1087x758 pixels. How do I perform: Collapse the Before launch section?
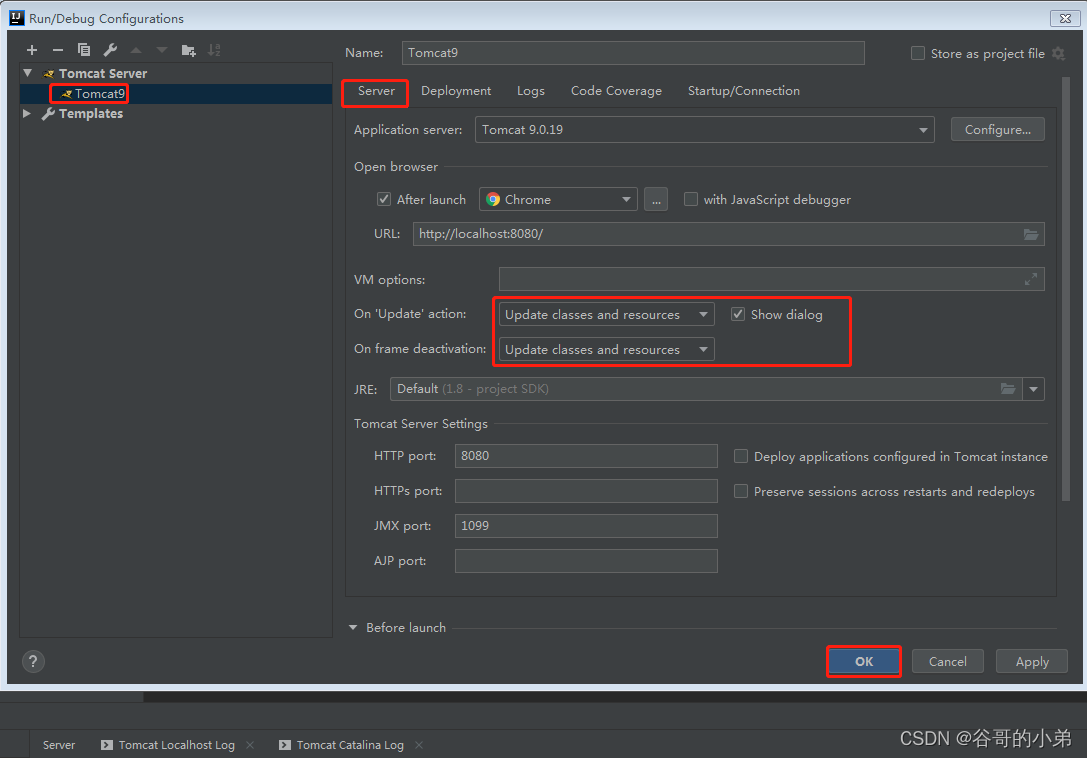click(x=353, y=628)
